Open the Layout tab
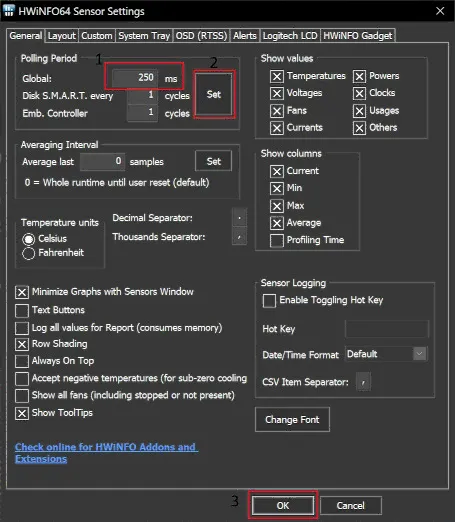 (x=62, y=36)
